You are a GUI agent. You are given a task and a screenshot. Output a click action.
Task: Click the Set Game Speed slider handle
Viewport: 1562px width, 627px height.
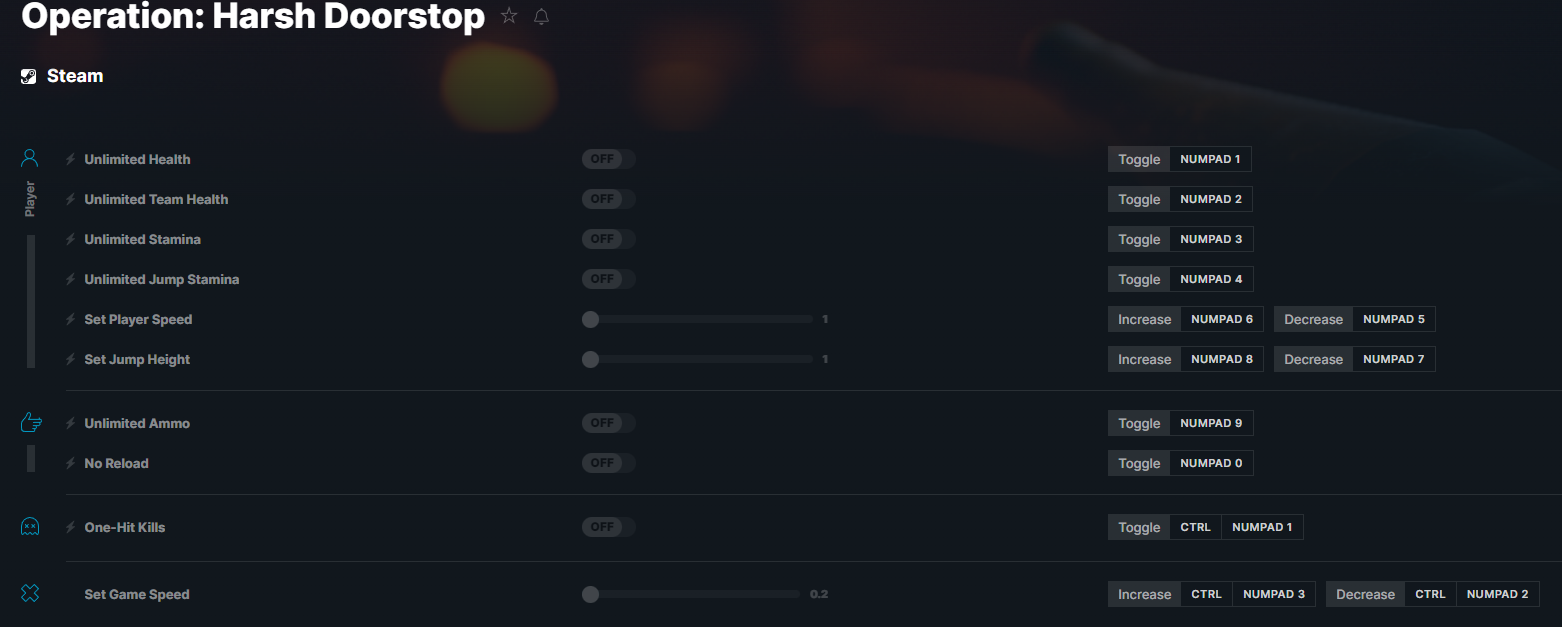tap(590, 594)
